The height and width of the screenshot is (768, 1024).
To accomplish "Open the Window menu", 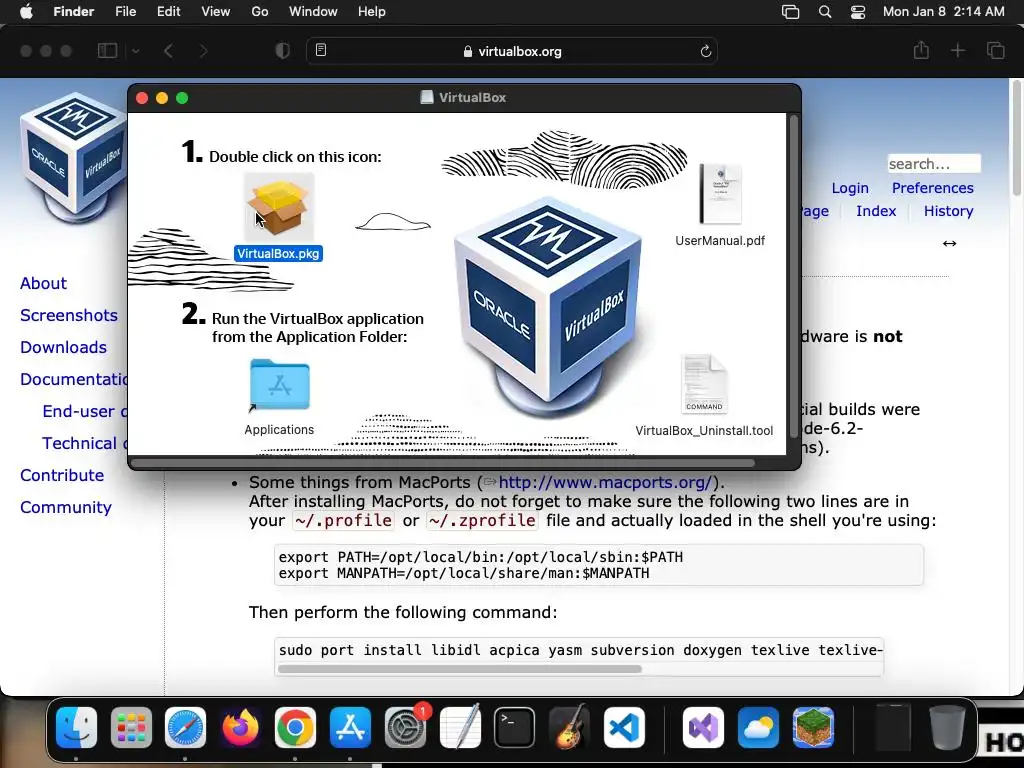I will click(x=313, y=12).
